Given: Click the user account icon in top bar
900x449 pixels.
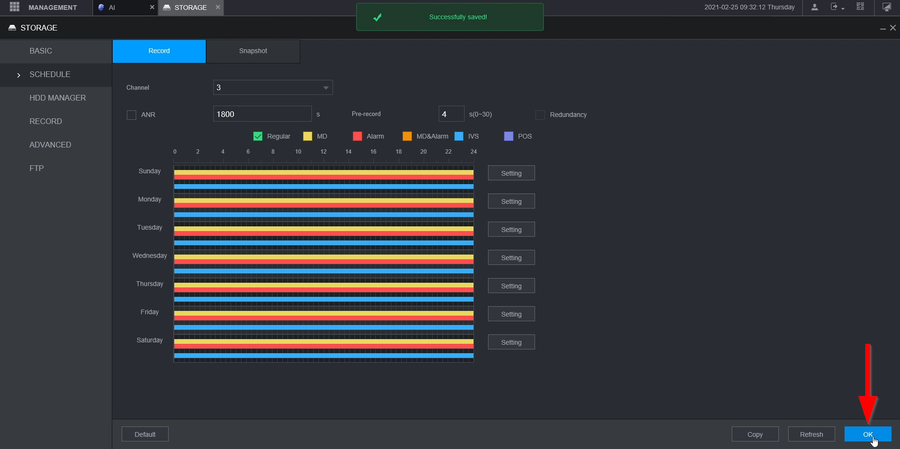Looking at the screenshot, I should tap(815, 7).
